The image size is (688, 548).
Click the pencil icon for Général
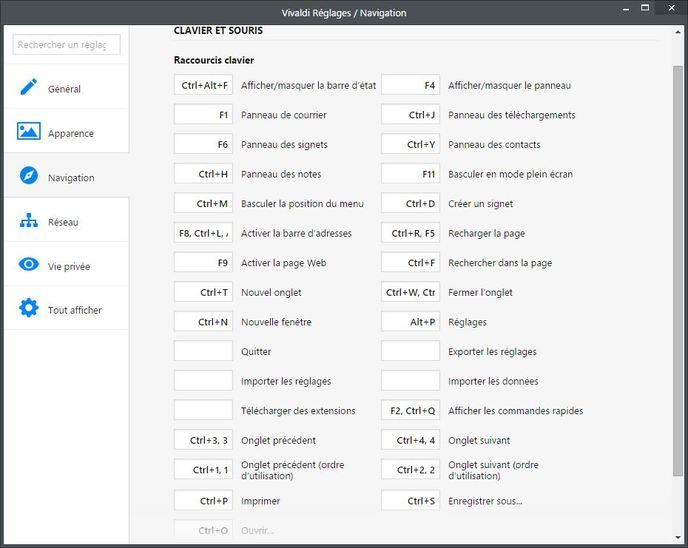pyautogui.click(x=29, y=88)
